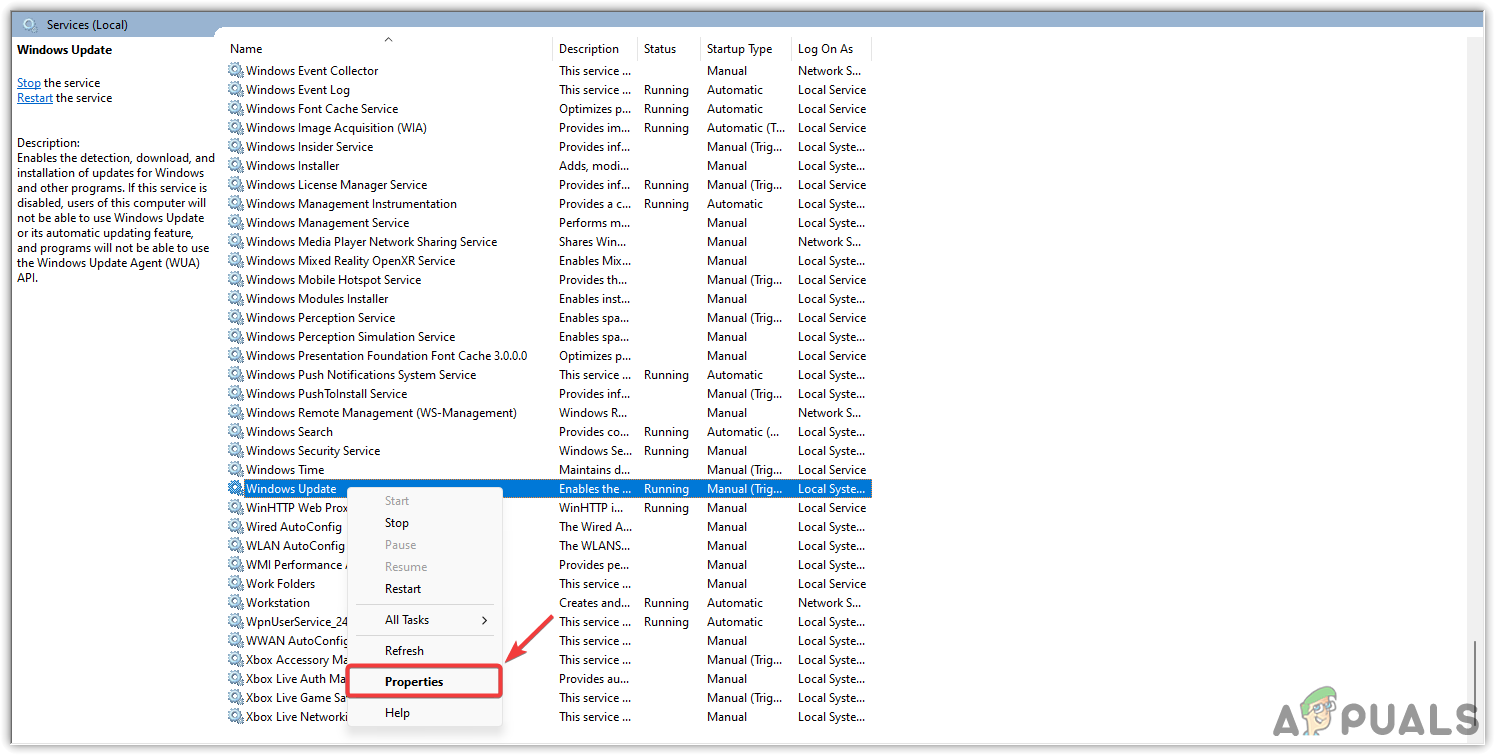Click the Windows Image Acquisition (WIA) icon
This screenshot has width=1495, height=755.
click(236, 128)
